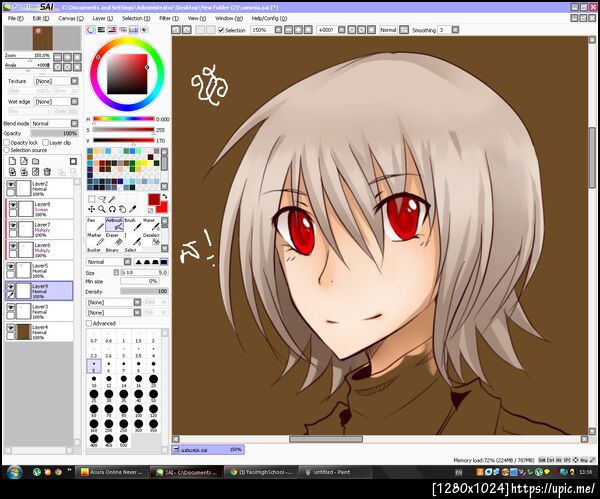Open the rotation angle dropdown in toolbar

341,30
